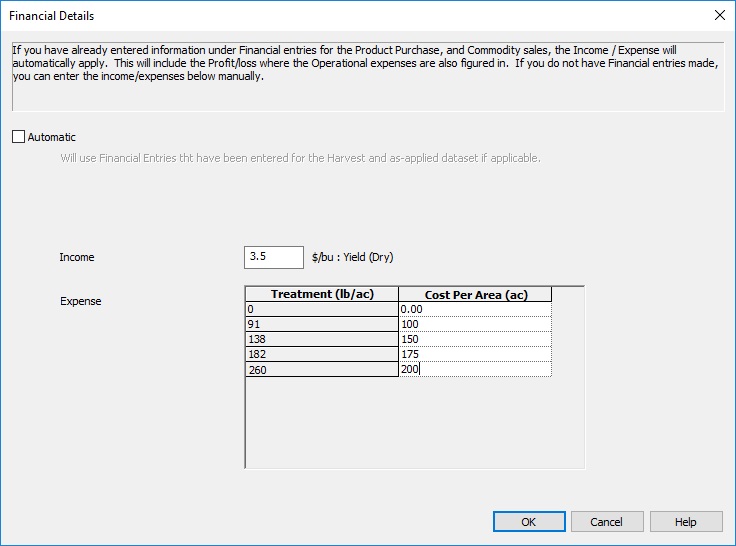Edit the cost cell showing 100
The height and width of the screenshot is (546, 736).
pyautogui.click(x=475, y=324)
